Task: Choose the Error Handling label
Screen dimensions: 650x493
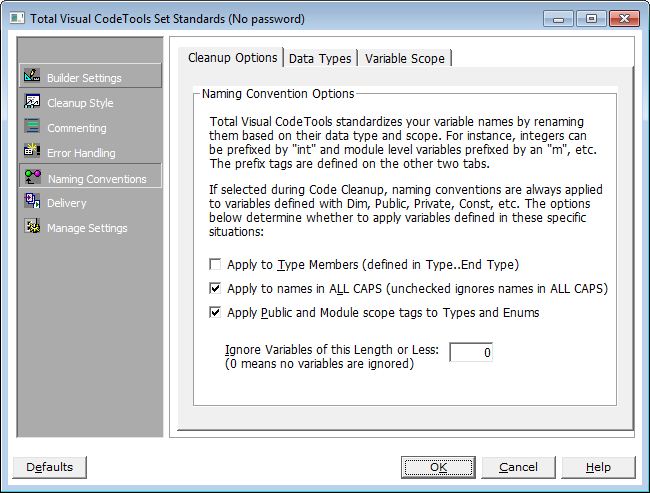Action: [81, 153]
